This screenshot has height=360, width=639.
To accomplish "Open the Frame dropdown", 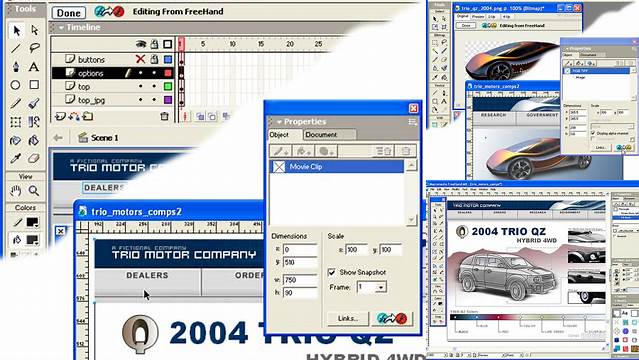I will (381, 287).
